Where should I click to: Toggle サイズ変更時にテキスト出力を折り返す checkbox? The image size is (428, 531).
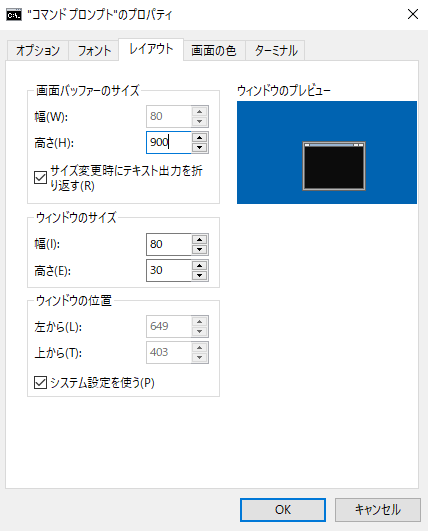[40, 177]
